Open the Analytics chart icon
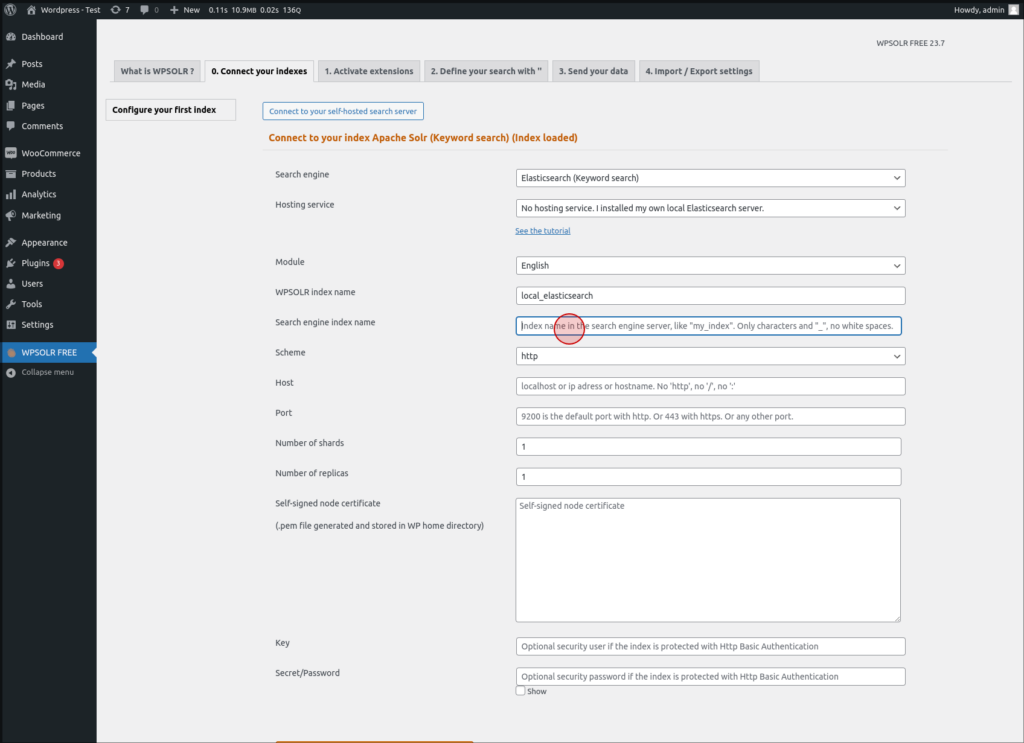The height and width of the screenshot is (743, 1024). coord(10,194)
